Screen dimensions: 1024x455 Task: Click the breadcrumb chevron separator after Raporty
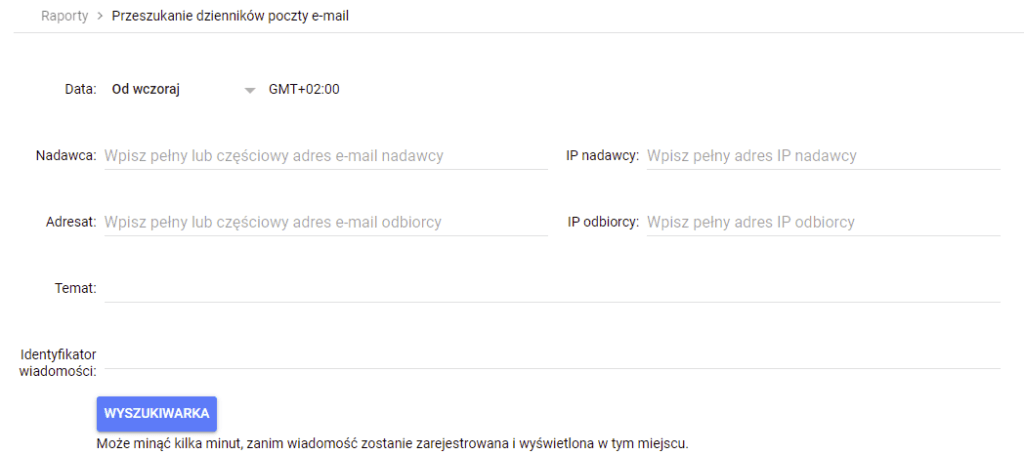click(x=100, y=16)
